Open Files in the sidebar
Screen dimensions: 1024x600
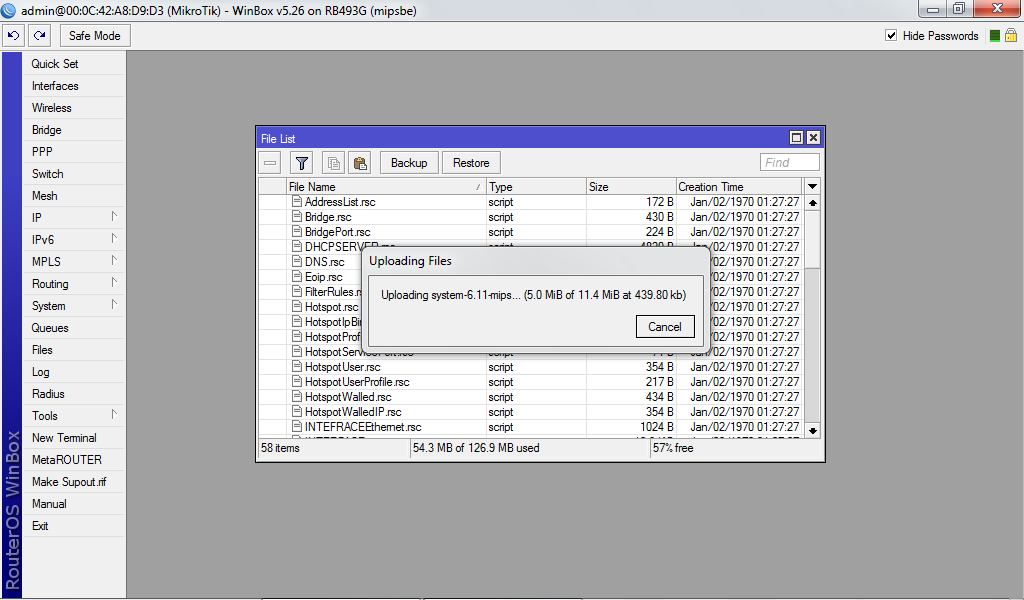tap(73, 350)
